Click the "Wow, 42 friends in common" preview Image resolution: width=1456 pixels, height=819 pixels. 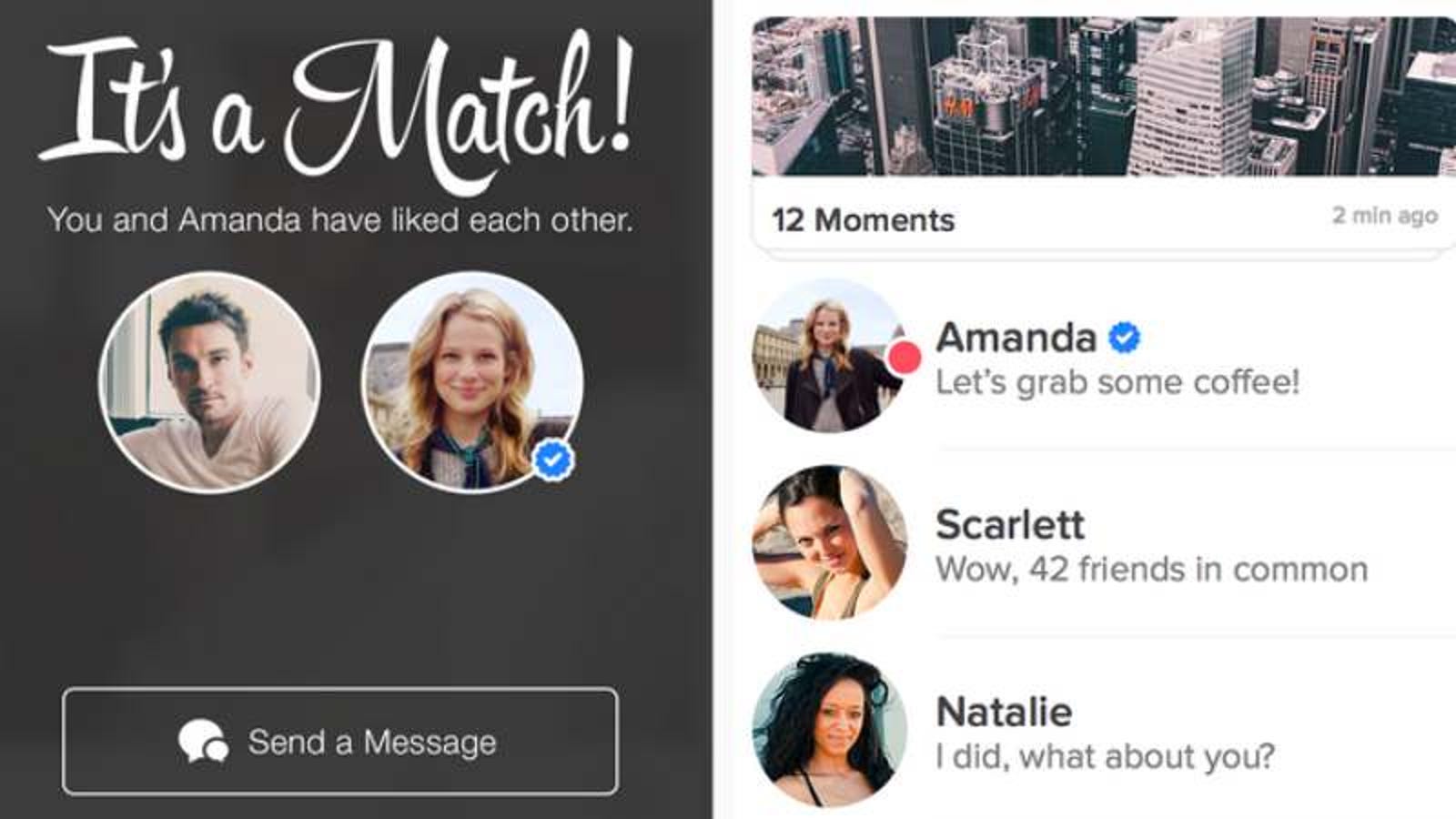(1152, 570)
